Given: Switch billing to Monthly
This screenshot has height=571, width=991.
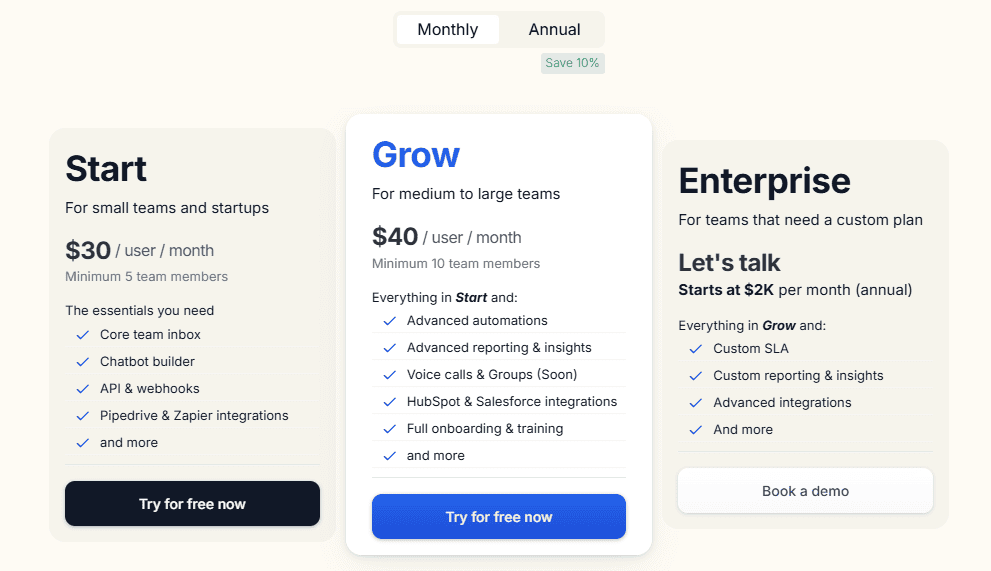Looking at the screenshot, I should pyautogui.click(x=447, y=29).
